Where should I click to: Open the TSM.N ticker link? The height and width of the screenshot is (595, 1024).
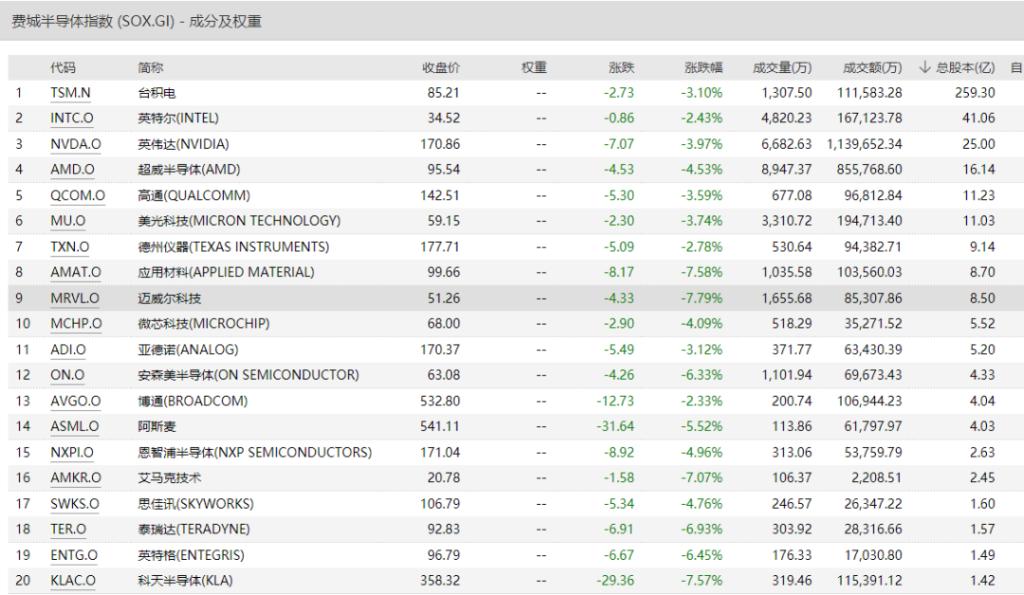(x=71, y=92)
